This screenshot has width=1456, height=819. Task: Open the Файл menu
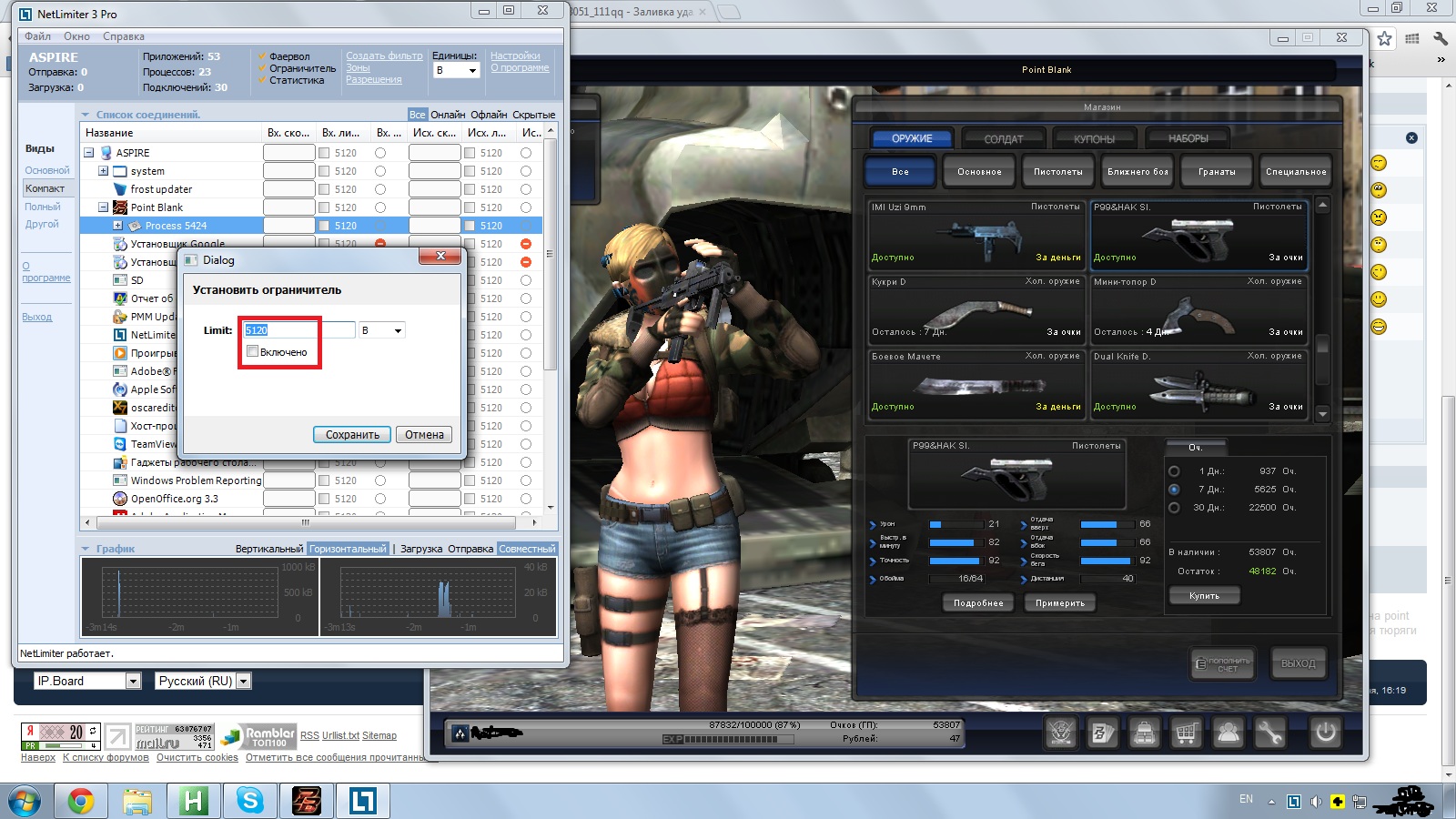(x=37, y=36)
